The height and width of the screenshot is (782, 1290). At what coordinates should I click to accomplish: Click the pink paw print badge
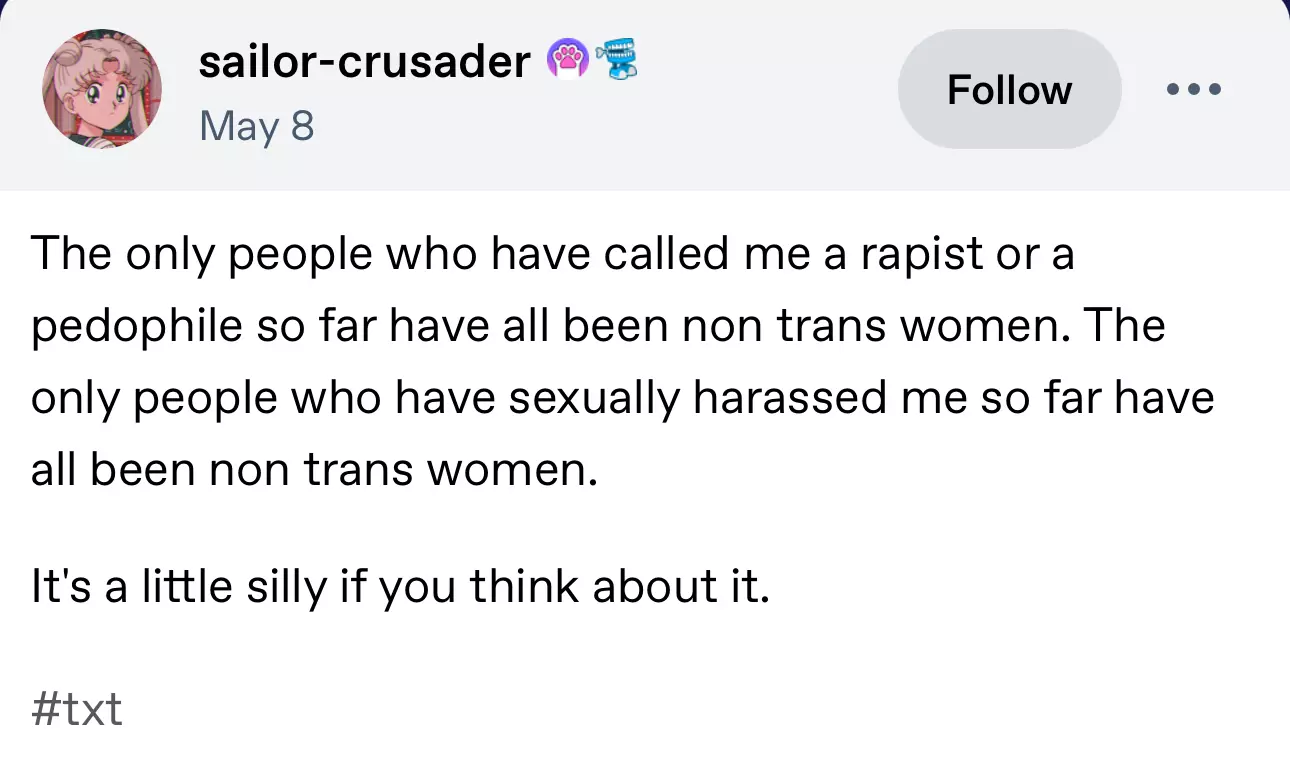click(566, 61)
